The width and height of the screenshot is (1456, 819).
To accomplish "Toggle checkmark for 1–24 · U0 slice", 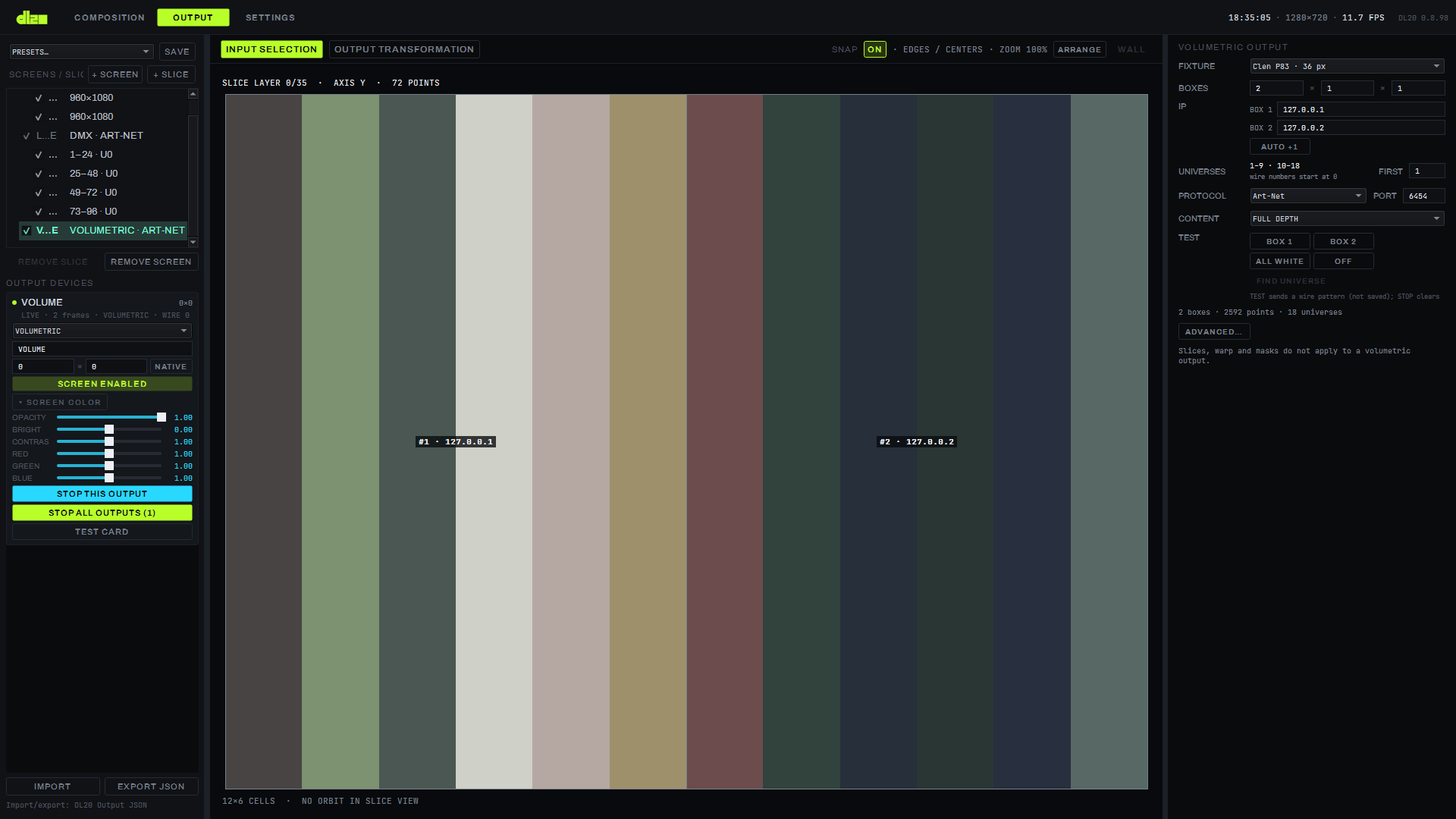I will pos(39,155).
